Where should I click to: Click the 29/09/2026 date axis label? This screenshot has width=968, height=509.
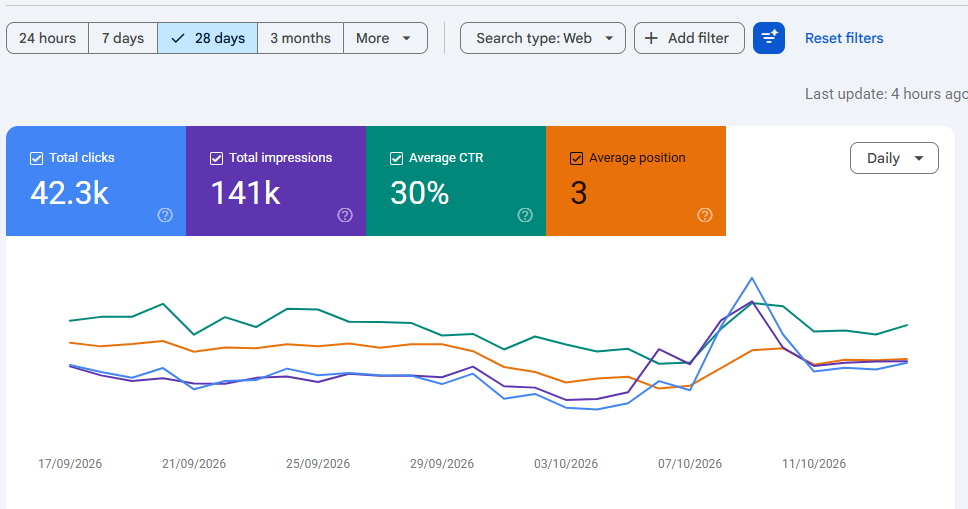(442, 464)
